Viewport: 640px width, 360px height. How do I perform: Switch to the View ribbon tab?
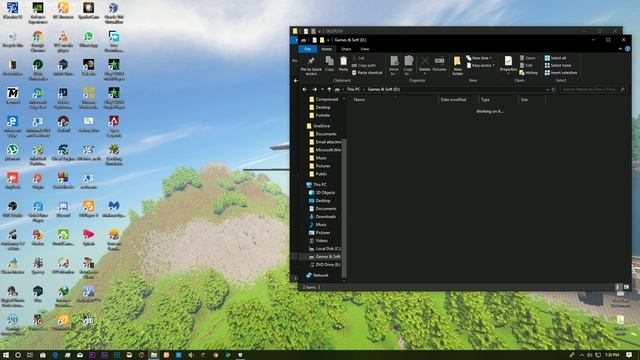364,49
